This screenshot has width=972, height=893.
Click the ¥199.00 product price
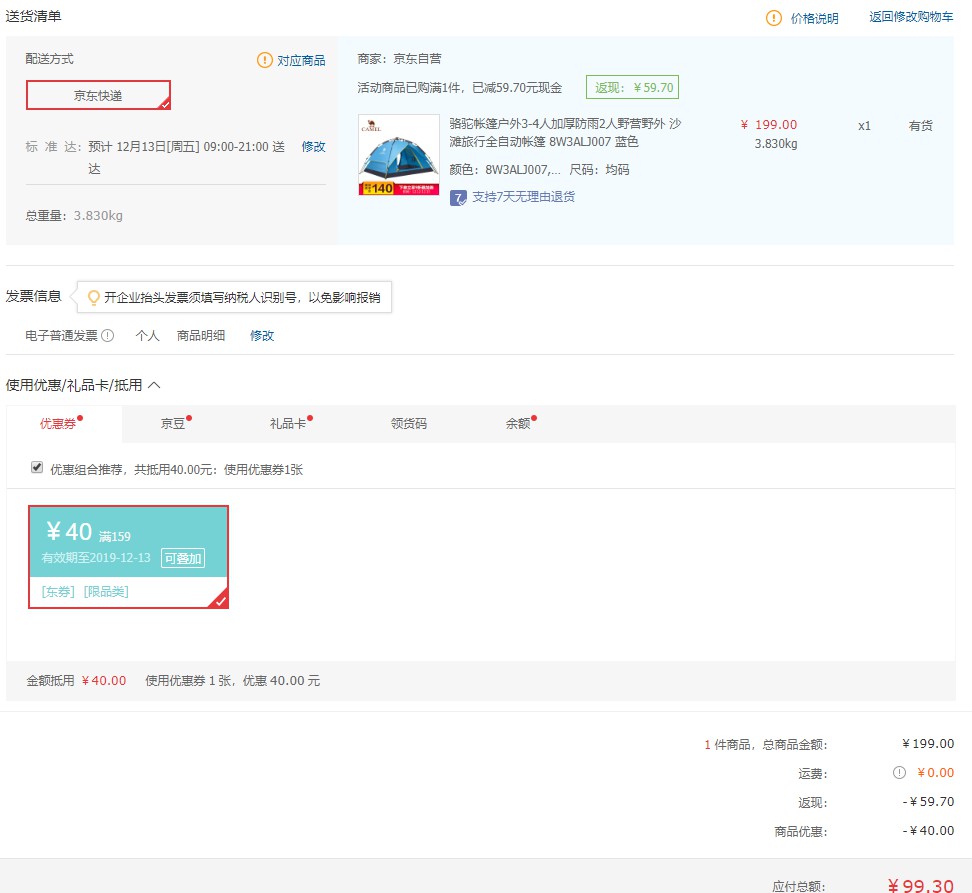pos(769,125)
